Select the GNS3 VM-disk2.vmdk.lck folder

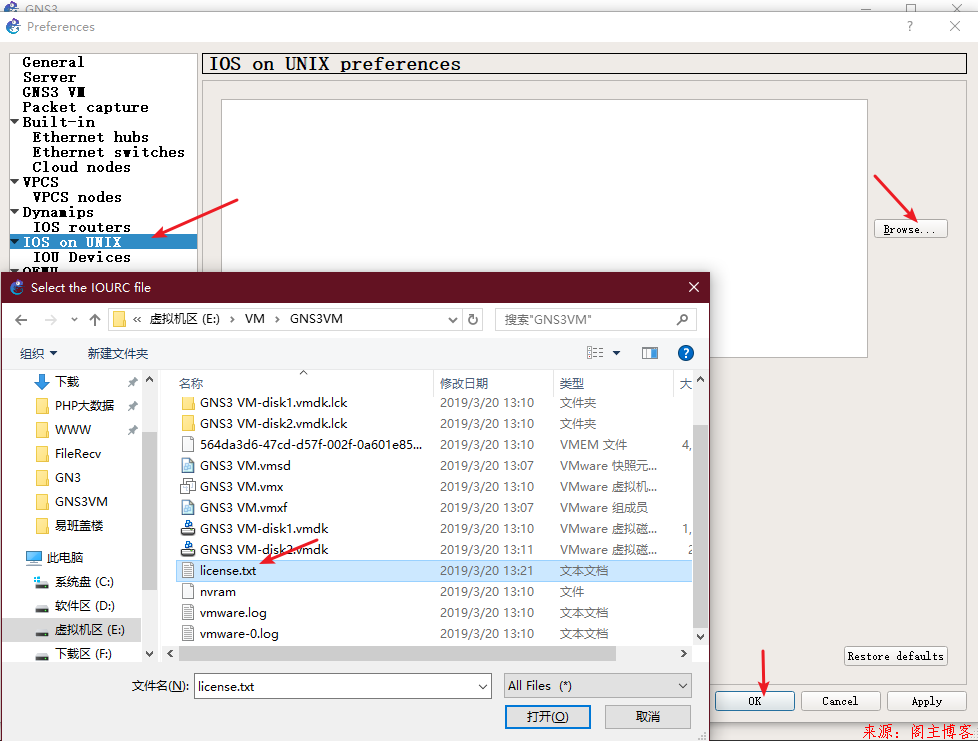coord(273,424)
